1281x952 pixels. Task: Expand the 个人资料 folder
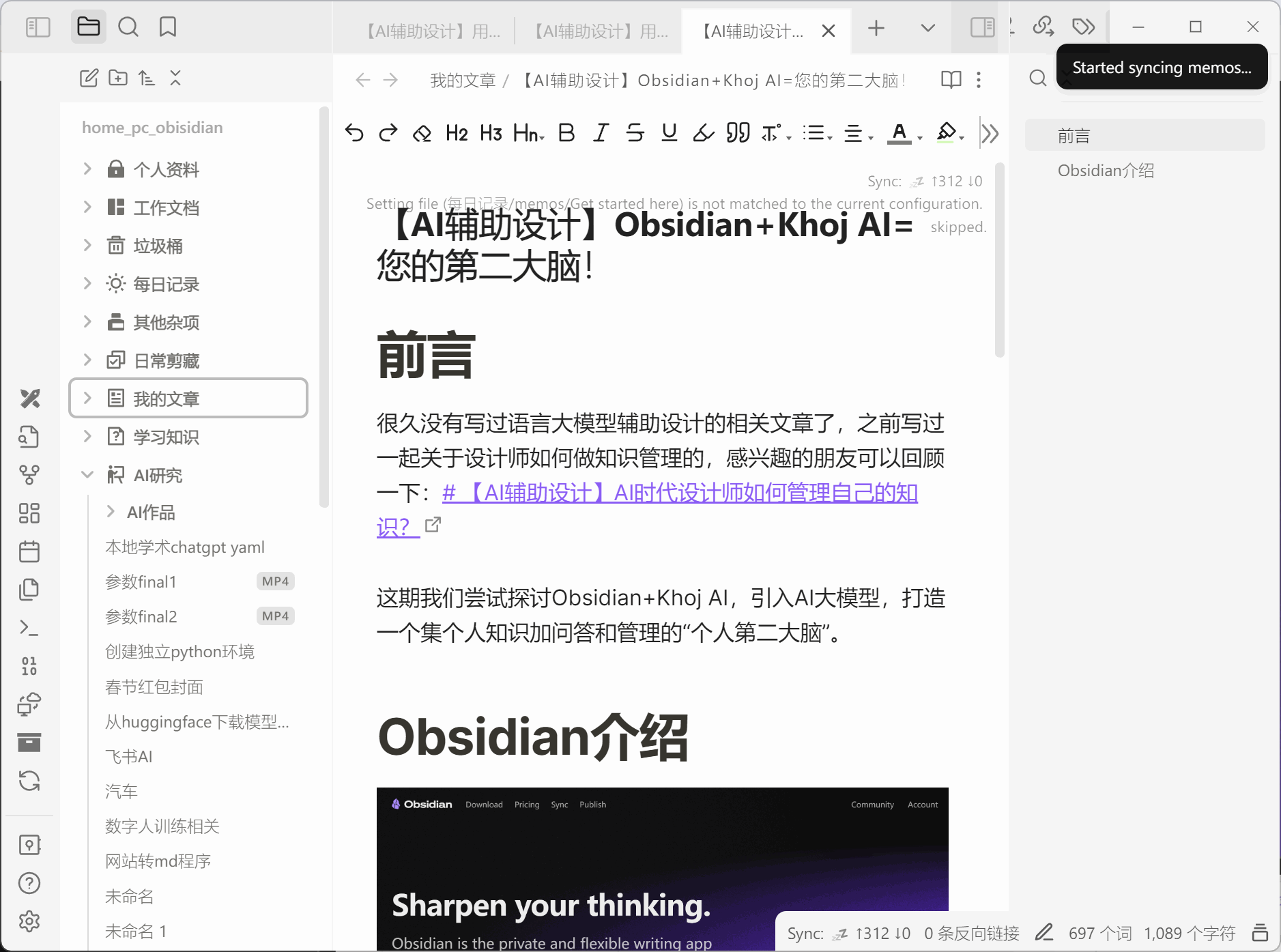pyautogui.click(x=87, y=169)
